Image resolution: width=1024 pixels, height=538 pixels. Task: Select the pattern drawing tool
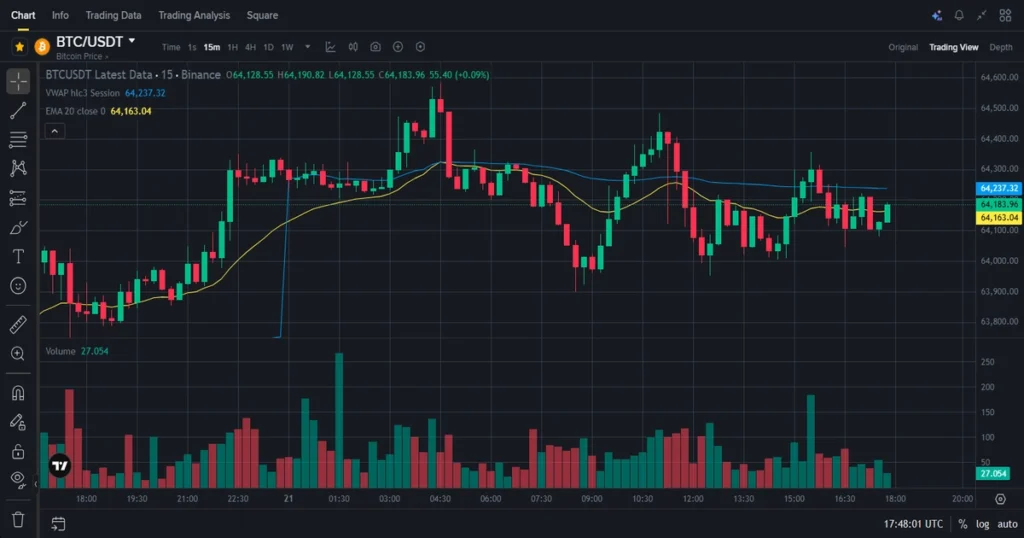18,168
